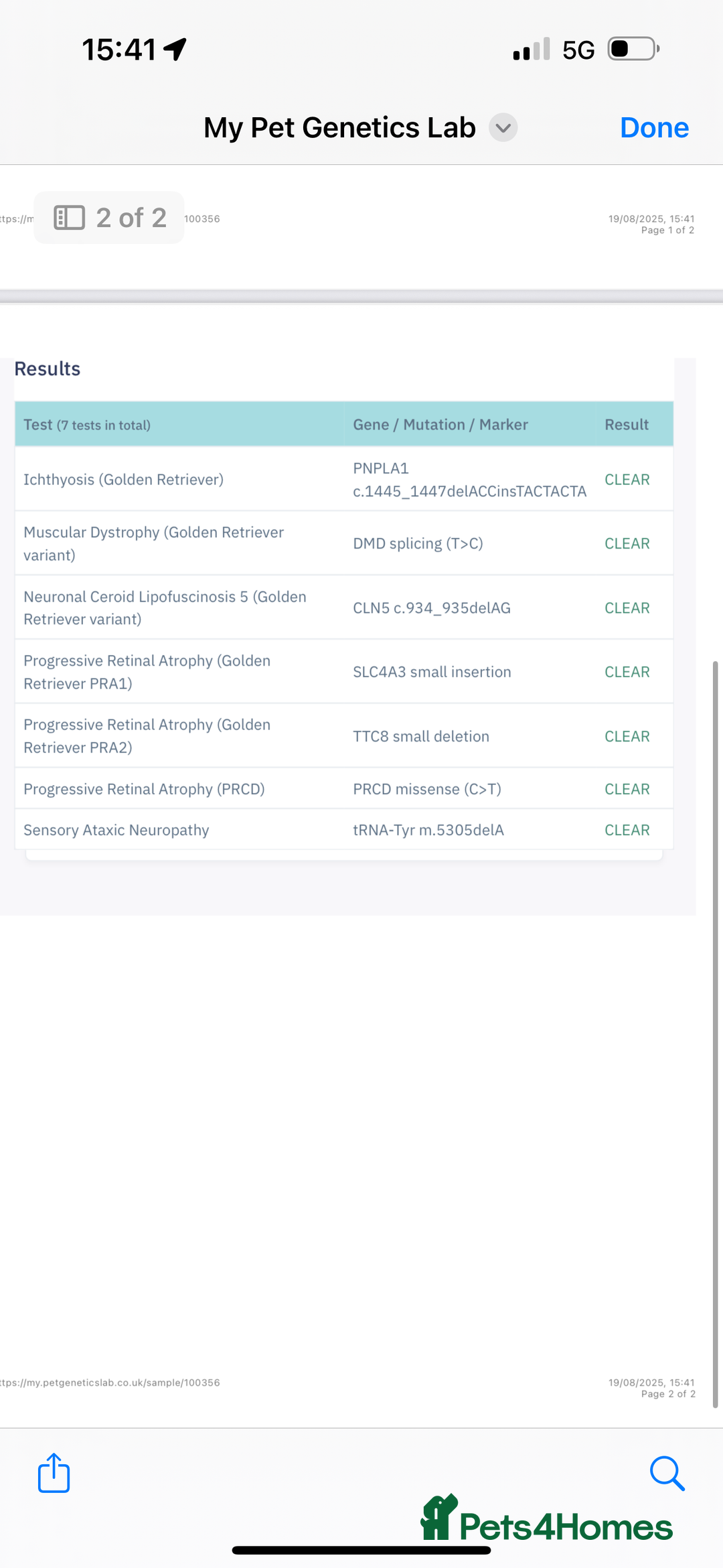Tap the location arrow in status bar
This screenshot has height=1568, width=723.
click(x=175, y=49)
